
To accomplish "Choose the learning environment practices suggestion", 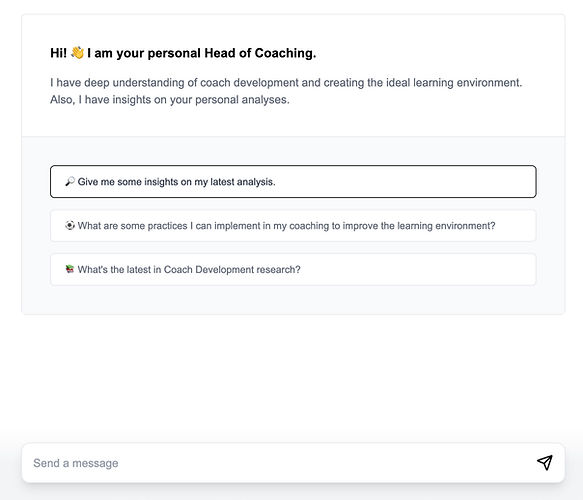I will (x=293, y=225).
